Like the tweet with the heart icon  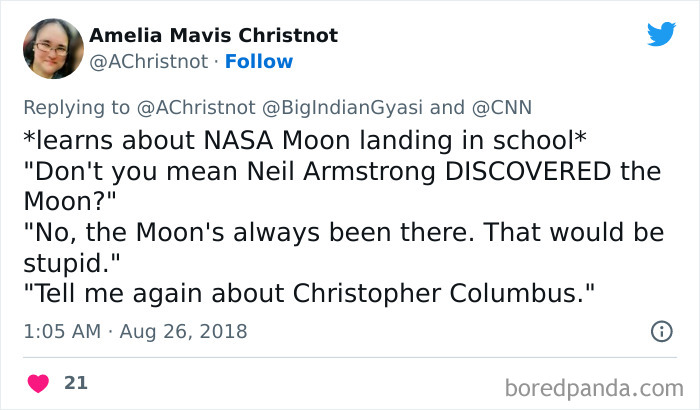(x=39, y=383)
